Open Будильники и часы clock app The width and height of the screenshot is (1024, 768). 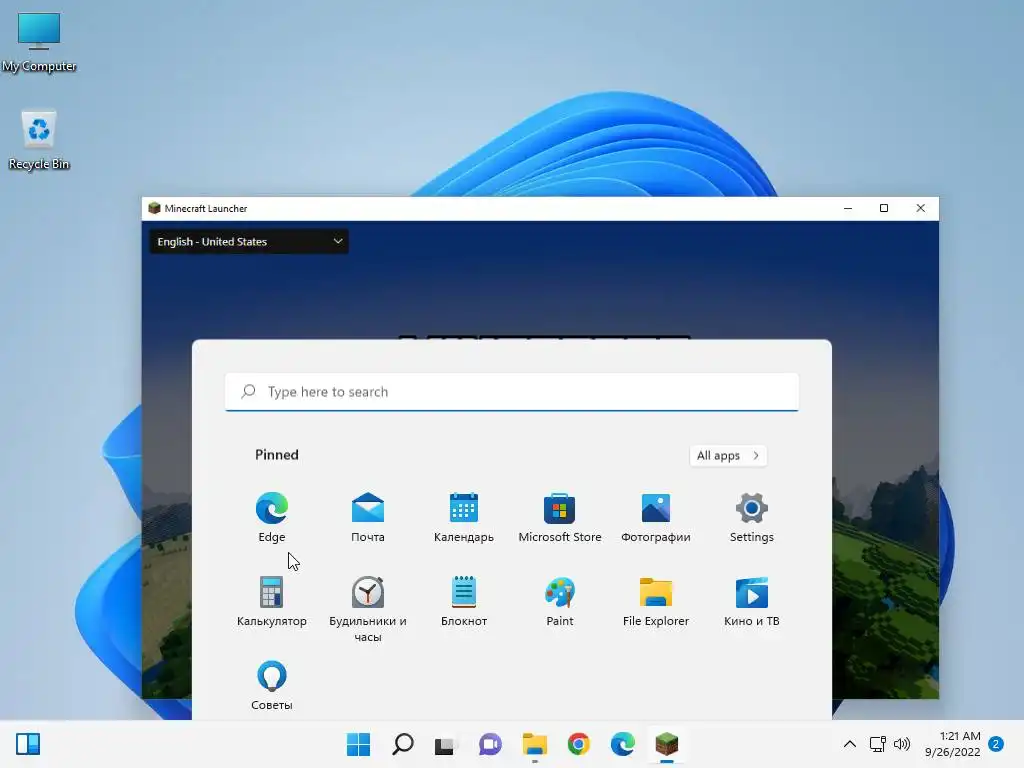point(368,609)
